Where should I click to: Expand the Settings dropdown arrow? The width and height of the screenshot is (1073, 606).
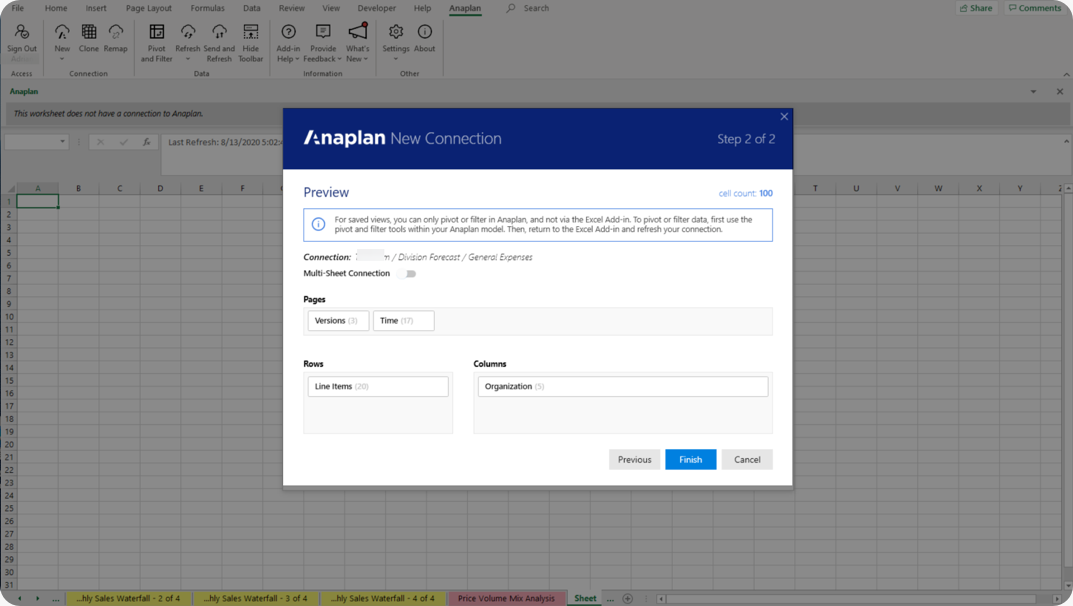tap(396, 60)
